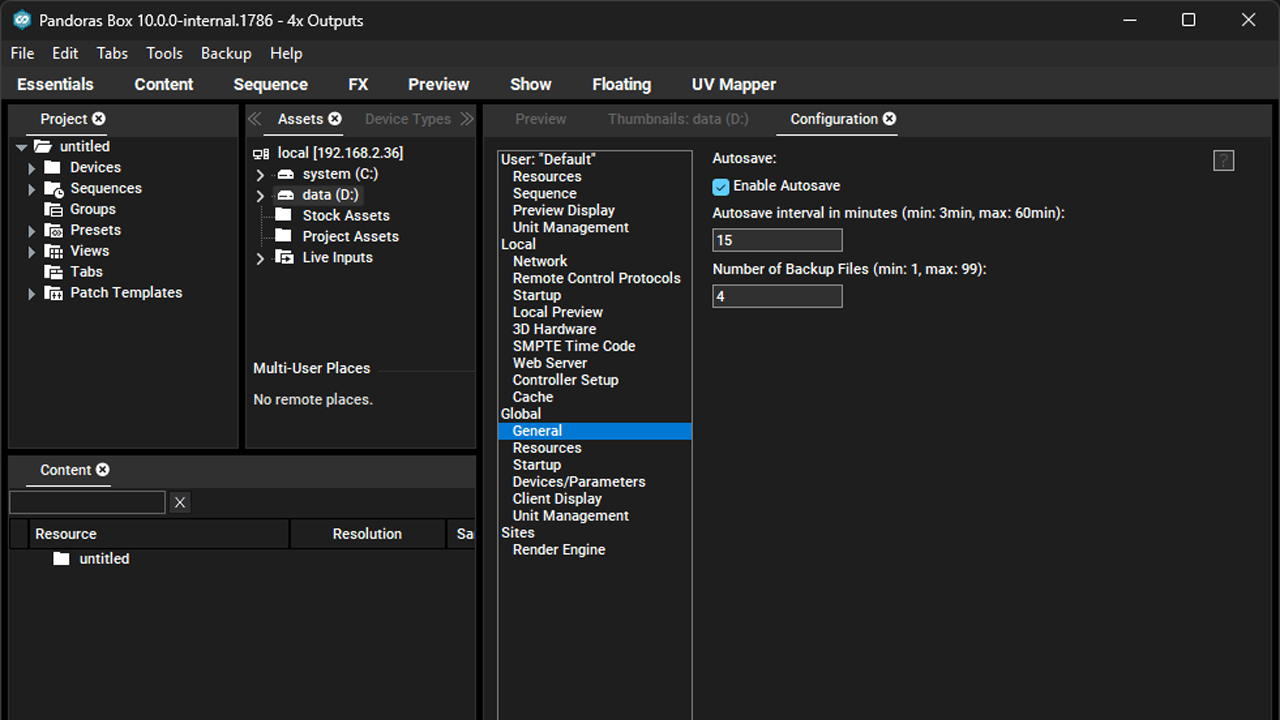Select the Patch Templates icon
The image size is (1280, 720).
[54, 293]
